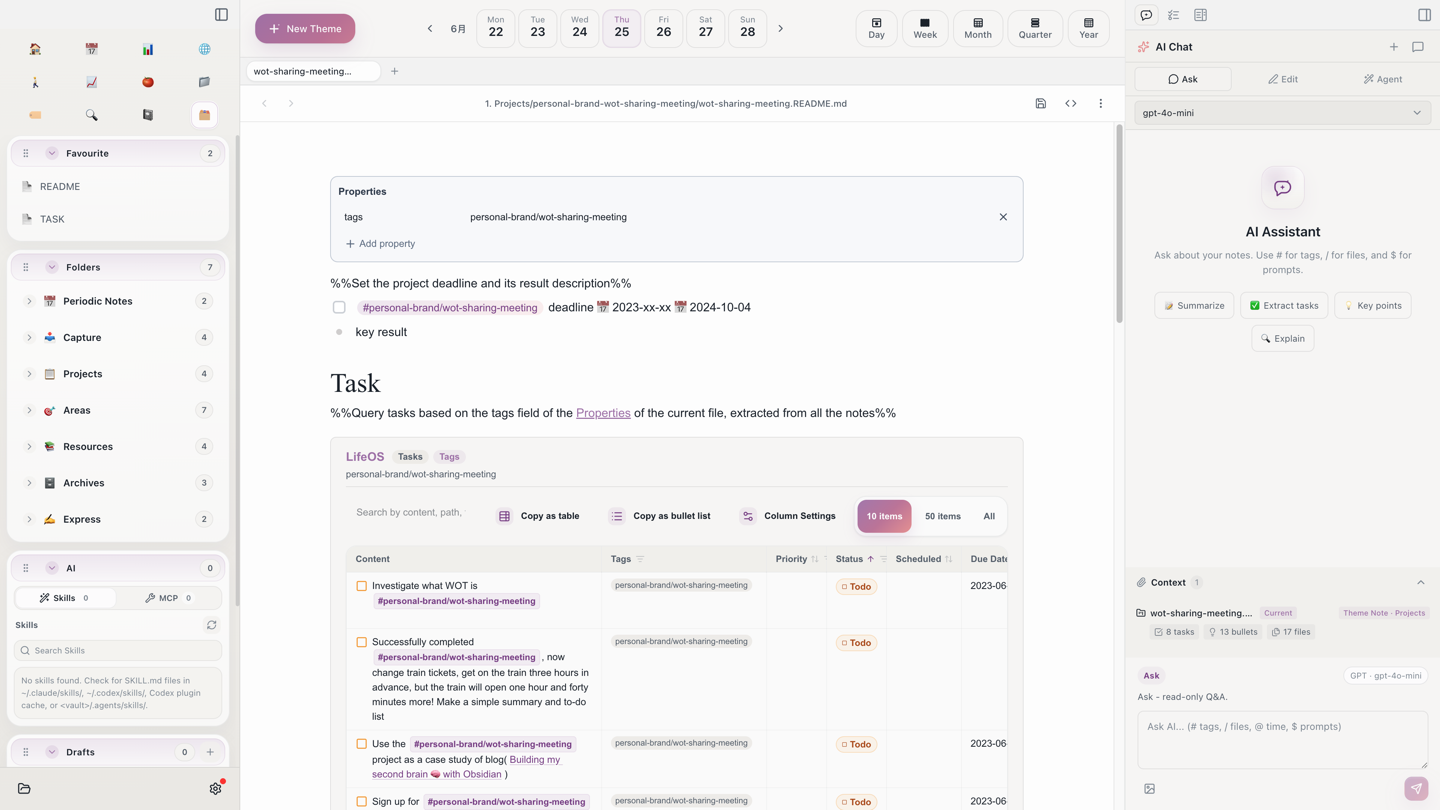1440x810 pixels.
Task: Click Add property in Properties box
Action: (x=380, y=244)
